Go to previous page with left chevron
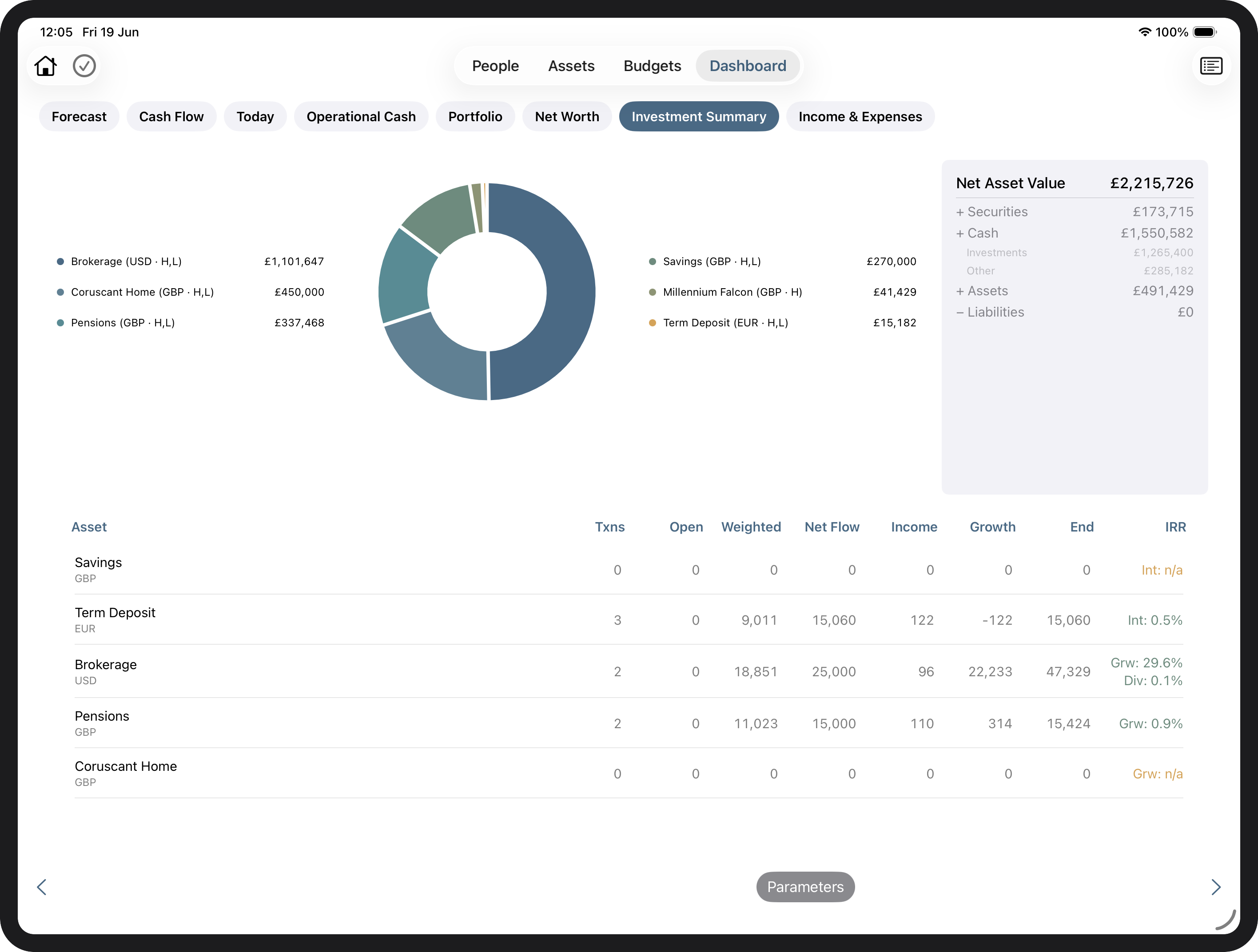The width and height of the screenshot is (1258, 952). pos(41,887)
